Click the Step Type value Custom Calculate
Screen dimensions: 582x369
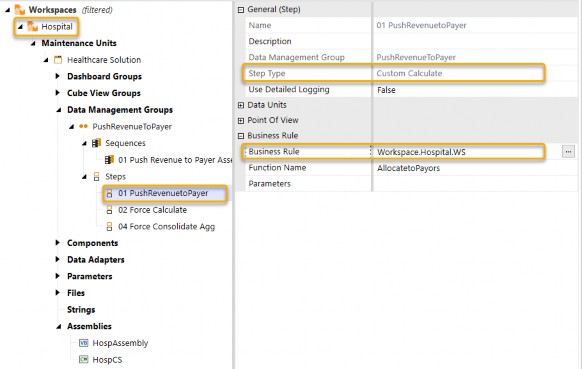click(x=409, y=73)
